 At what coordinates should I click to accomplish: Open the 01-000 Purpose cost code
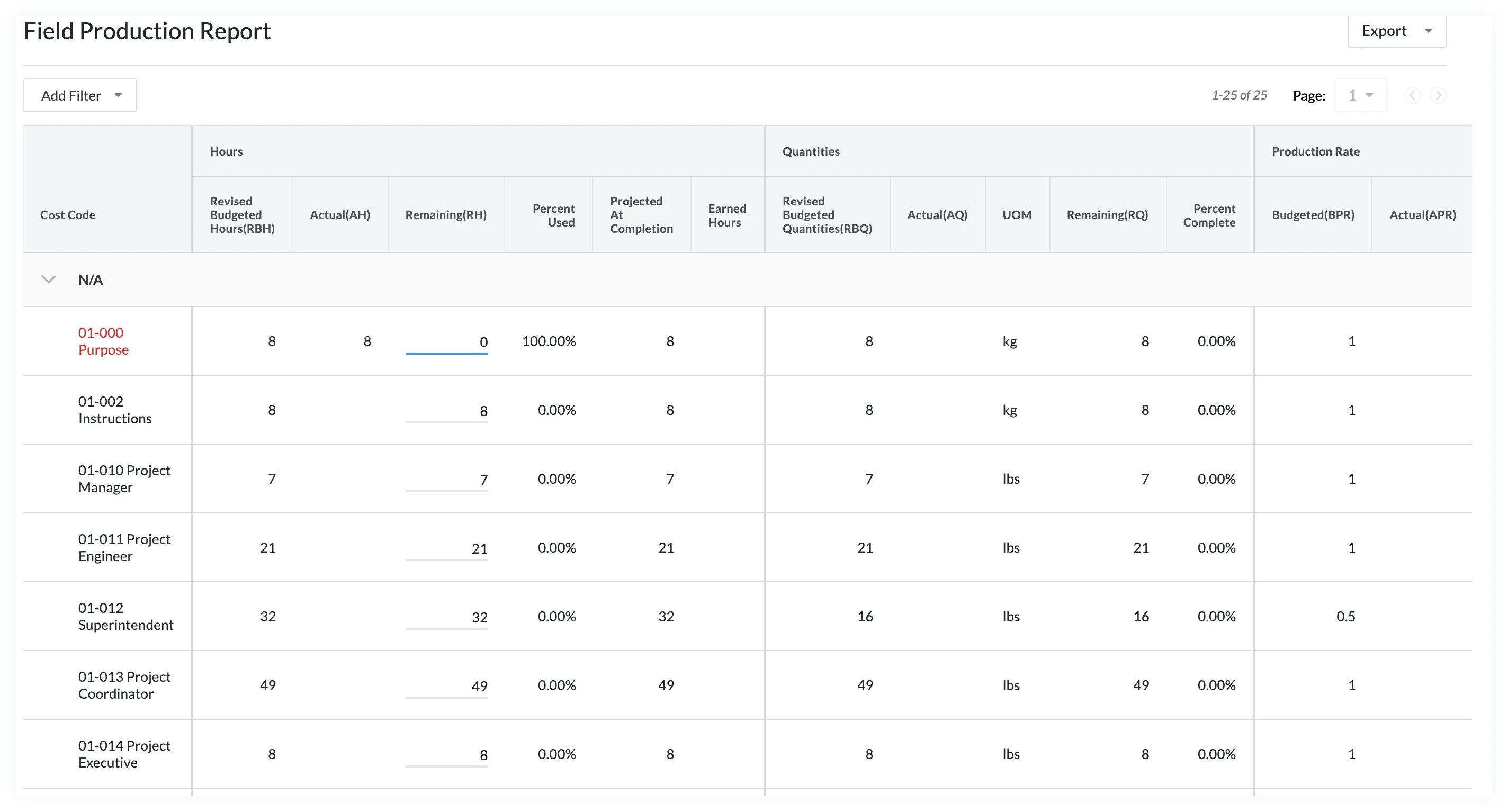click(104, 341)
